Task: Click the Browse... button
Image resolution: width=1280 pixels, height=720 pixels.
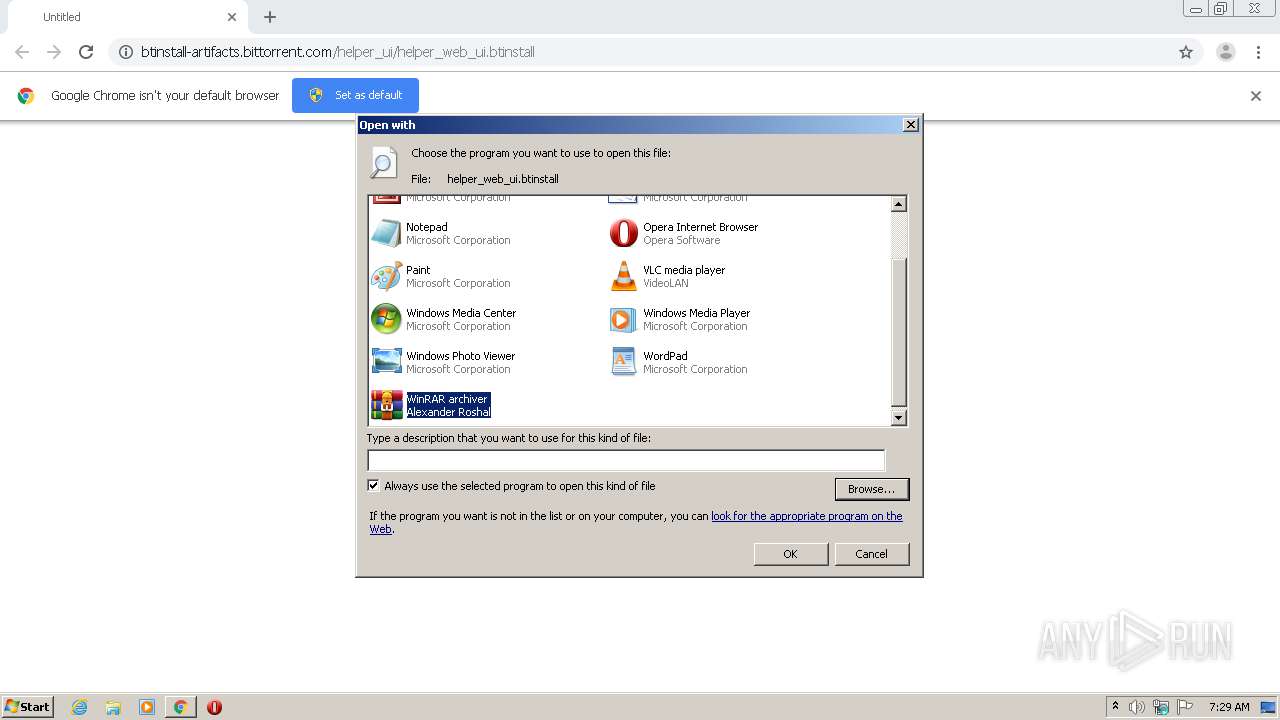Action: point(872,489)
